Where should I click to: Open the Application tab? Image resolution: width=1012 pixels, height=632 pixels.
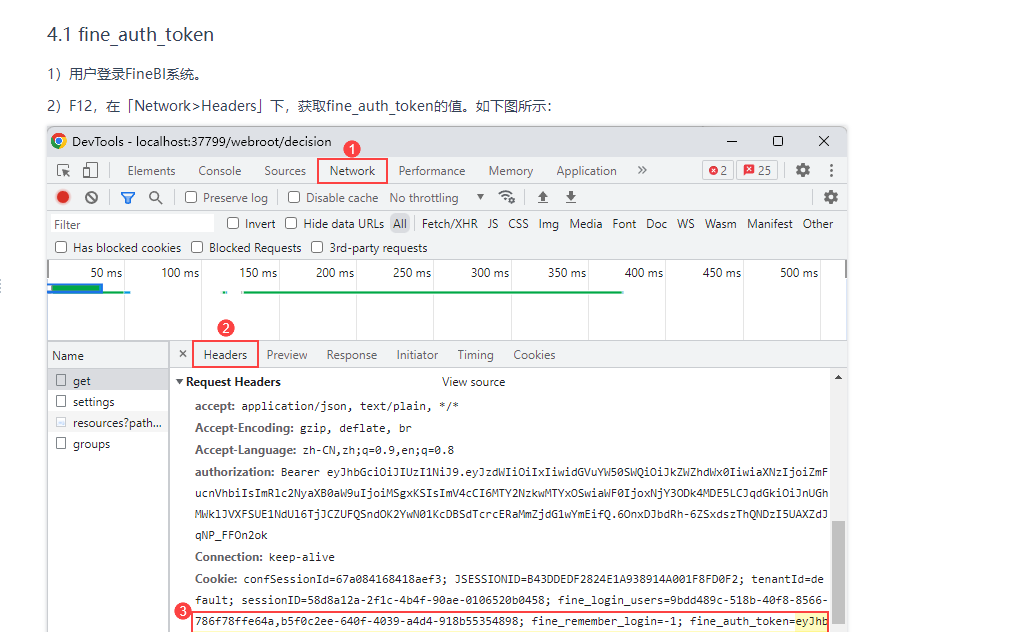(586, 170)
